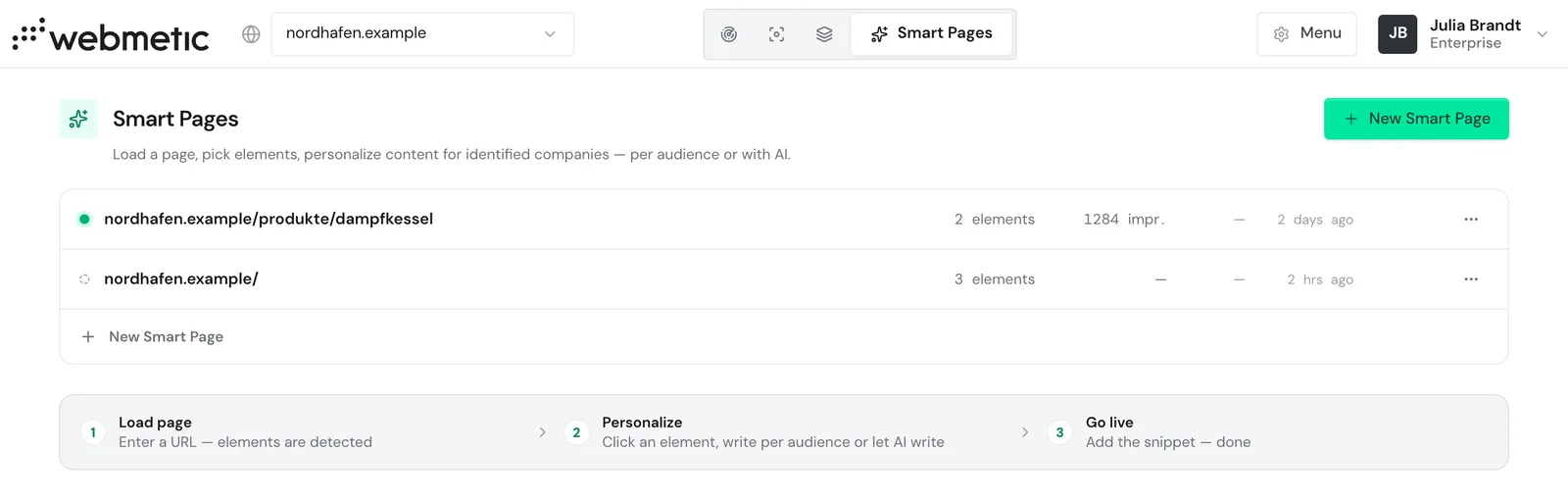Click step 2 Personalize

[755, 432]
